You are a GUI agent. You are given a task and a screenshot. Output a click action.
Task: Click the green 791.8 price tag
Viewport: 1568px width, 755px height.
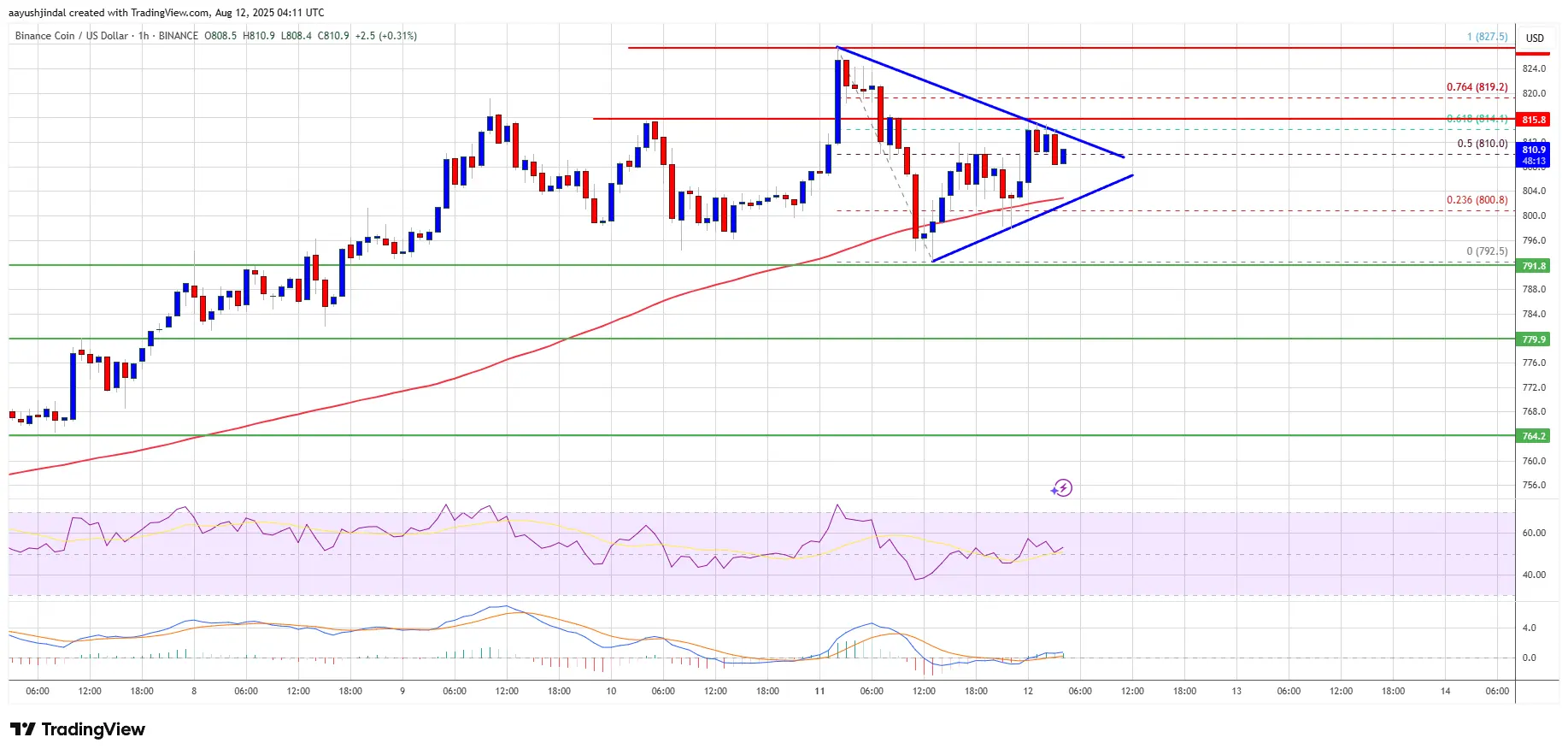coord(1534,266)
